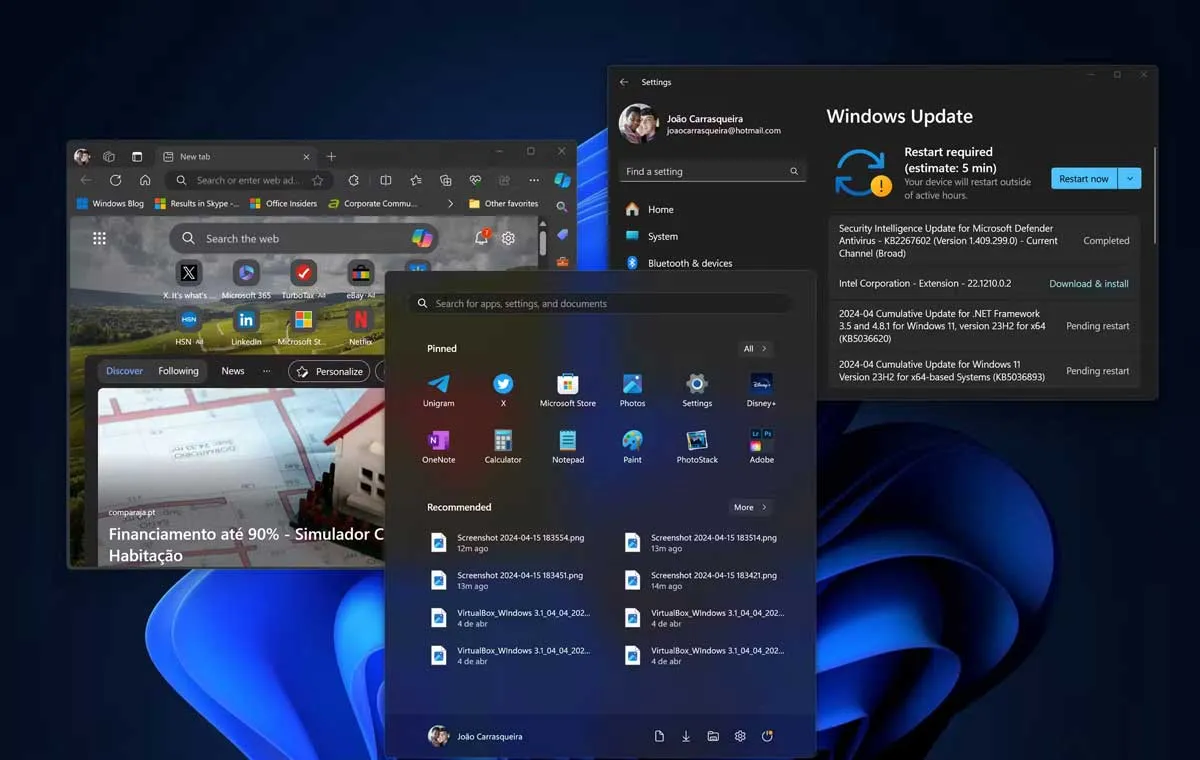Open Unigram from pinned apps
This screenshot has height=760, width=1200.
click(438, 385)
